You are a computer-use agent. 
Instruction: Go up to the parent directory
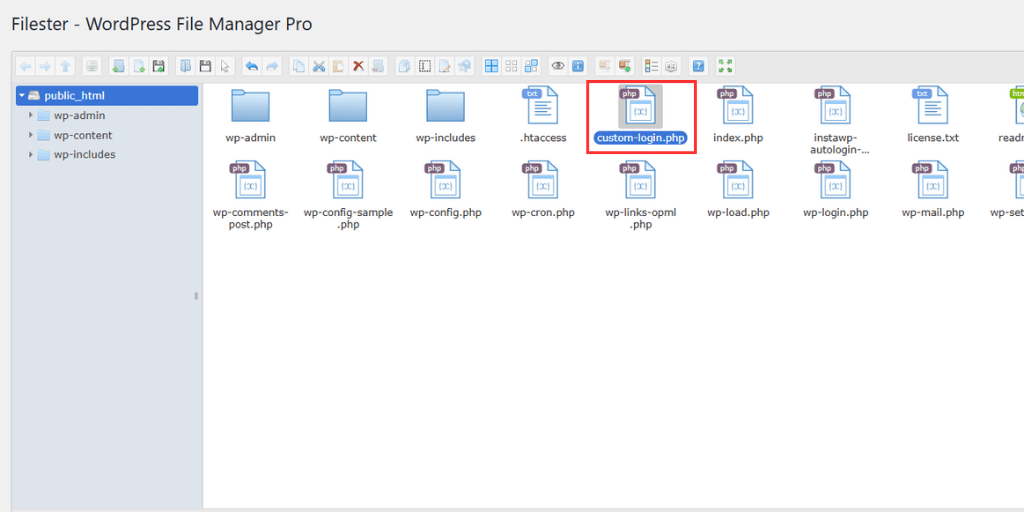(x=65, y=66)
